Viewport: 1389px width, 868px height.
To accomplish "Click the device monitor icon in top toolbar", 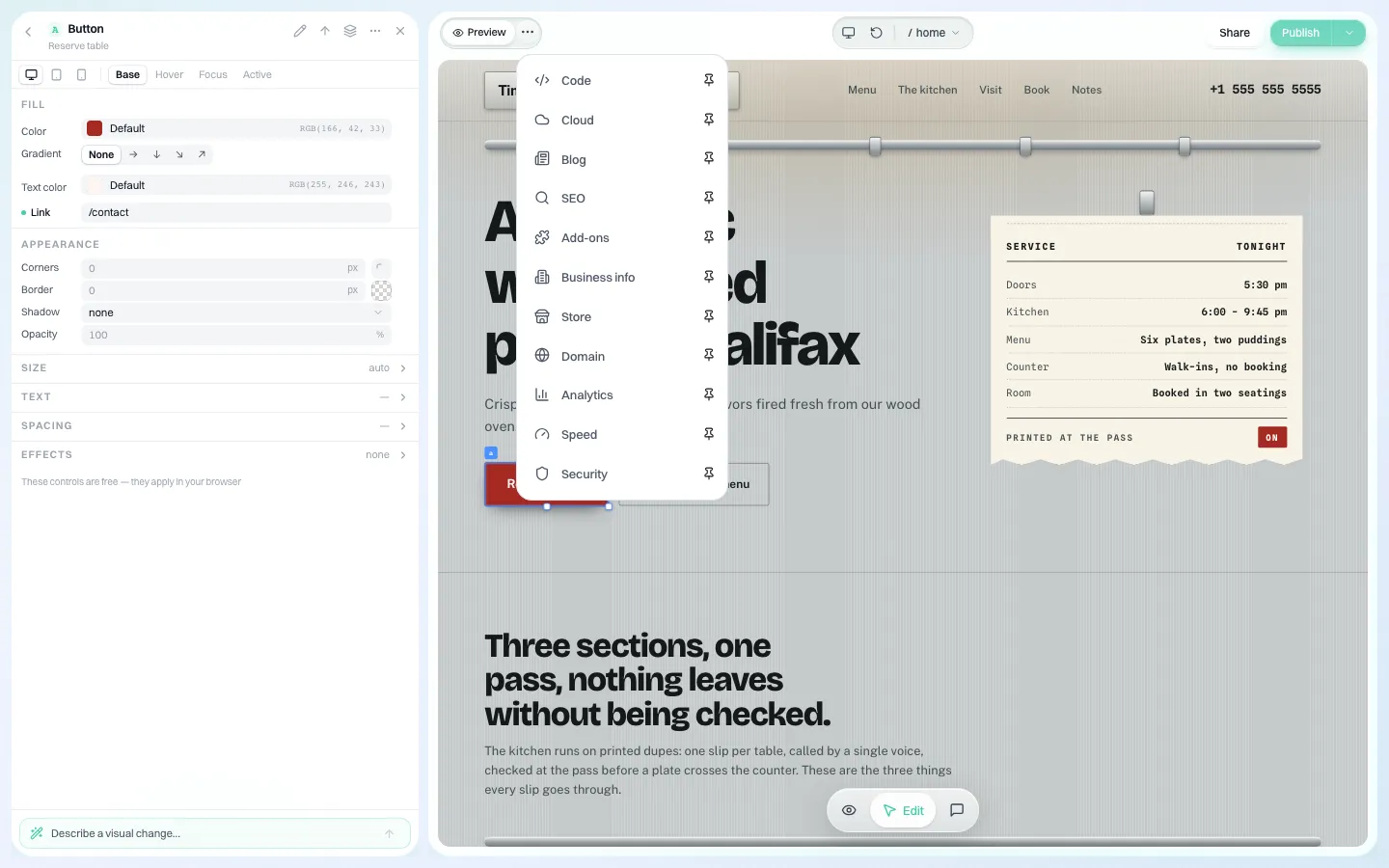I will [x=849, y=33].
